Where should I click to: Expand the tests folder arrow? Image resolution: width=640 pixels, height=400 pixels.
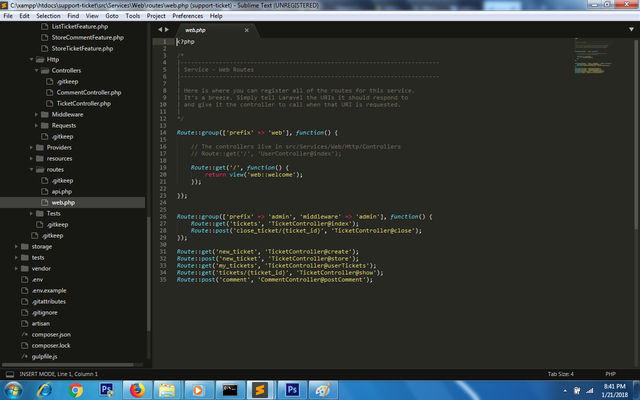coord(16,258)
